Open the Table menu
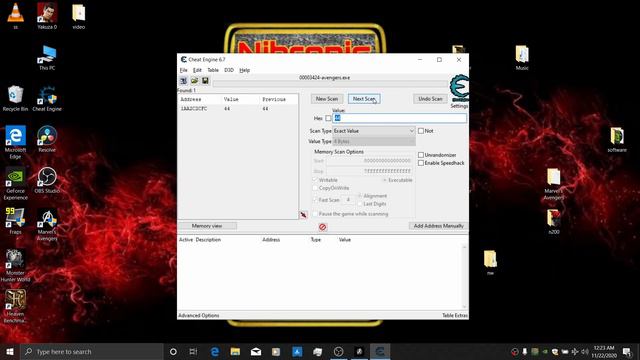This screenshot has width=640, height=360. coord(213,70)
